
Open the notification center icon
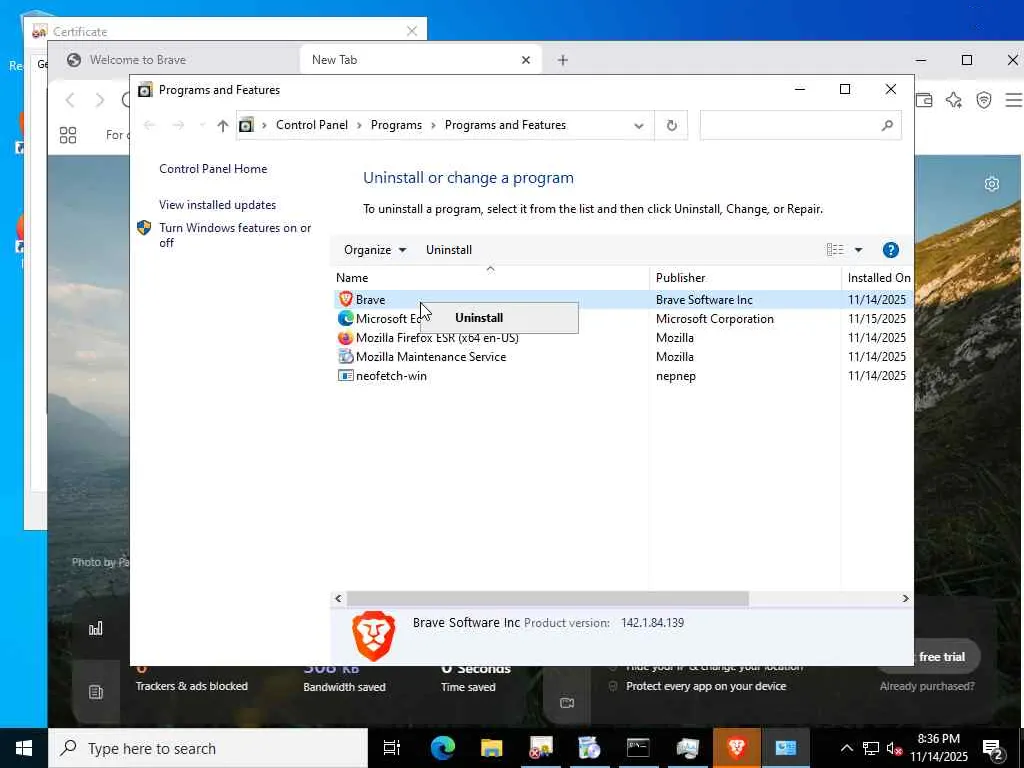point(992,748)
